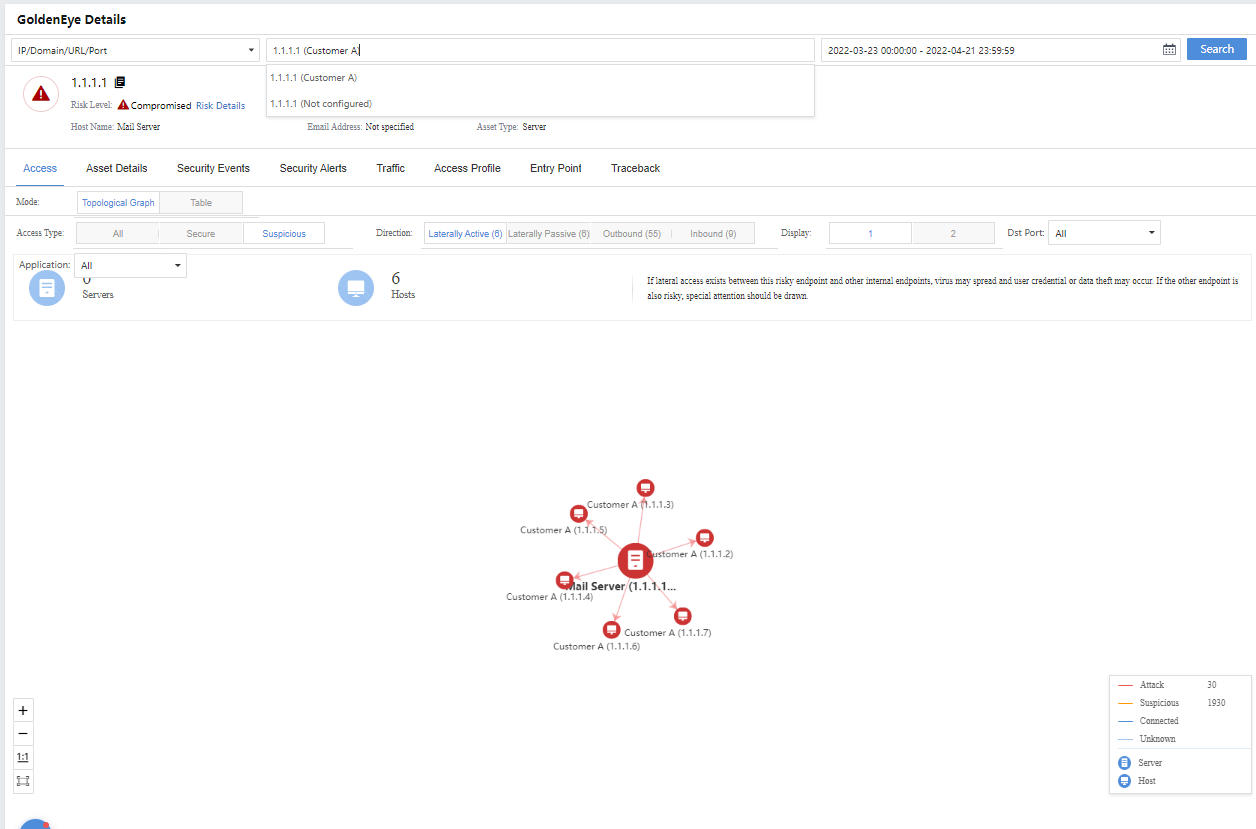Select Laterally Passive direction

coord(548,234)
